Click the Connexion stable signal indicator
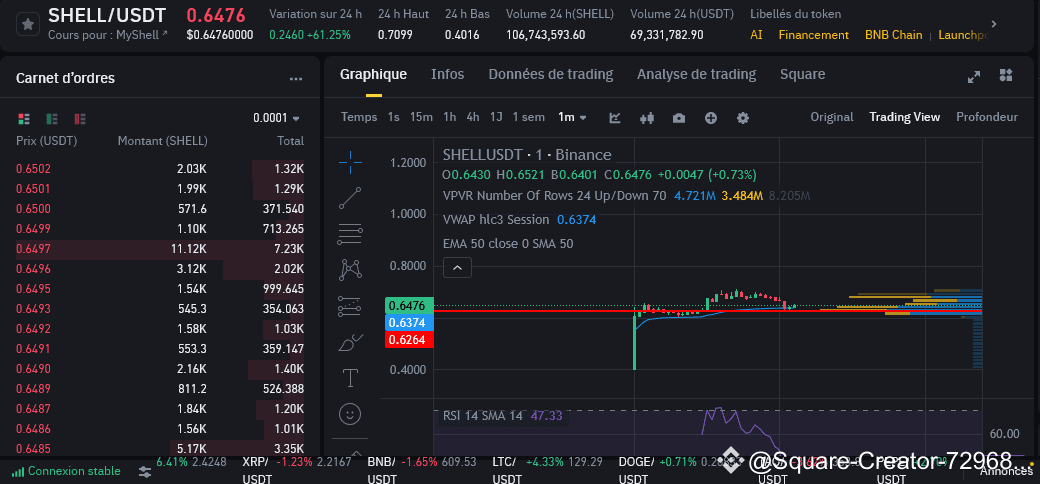 click(x=66, y=471)
